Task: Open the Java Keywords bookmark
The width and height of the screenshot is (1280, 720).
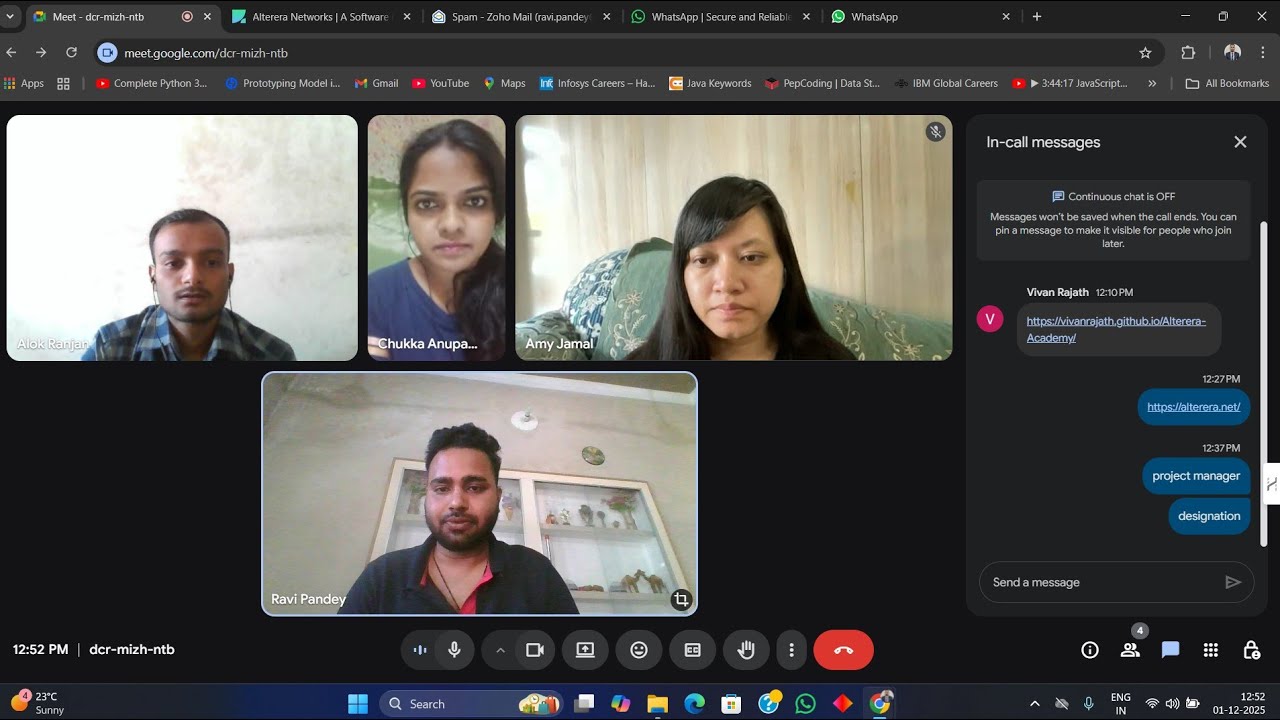Action: click(x=710, y=83)
